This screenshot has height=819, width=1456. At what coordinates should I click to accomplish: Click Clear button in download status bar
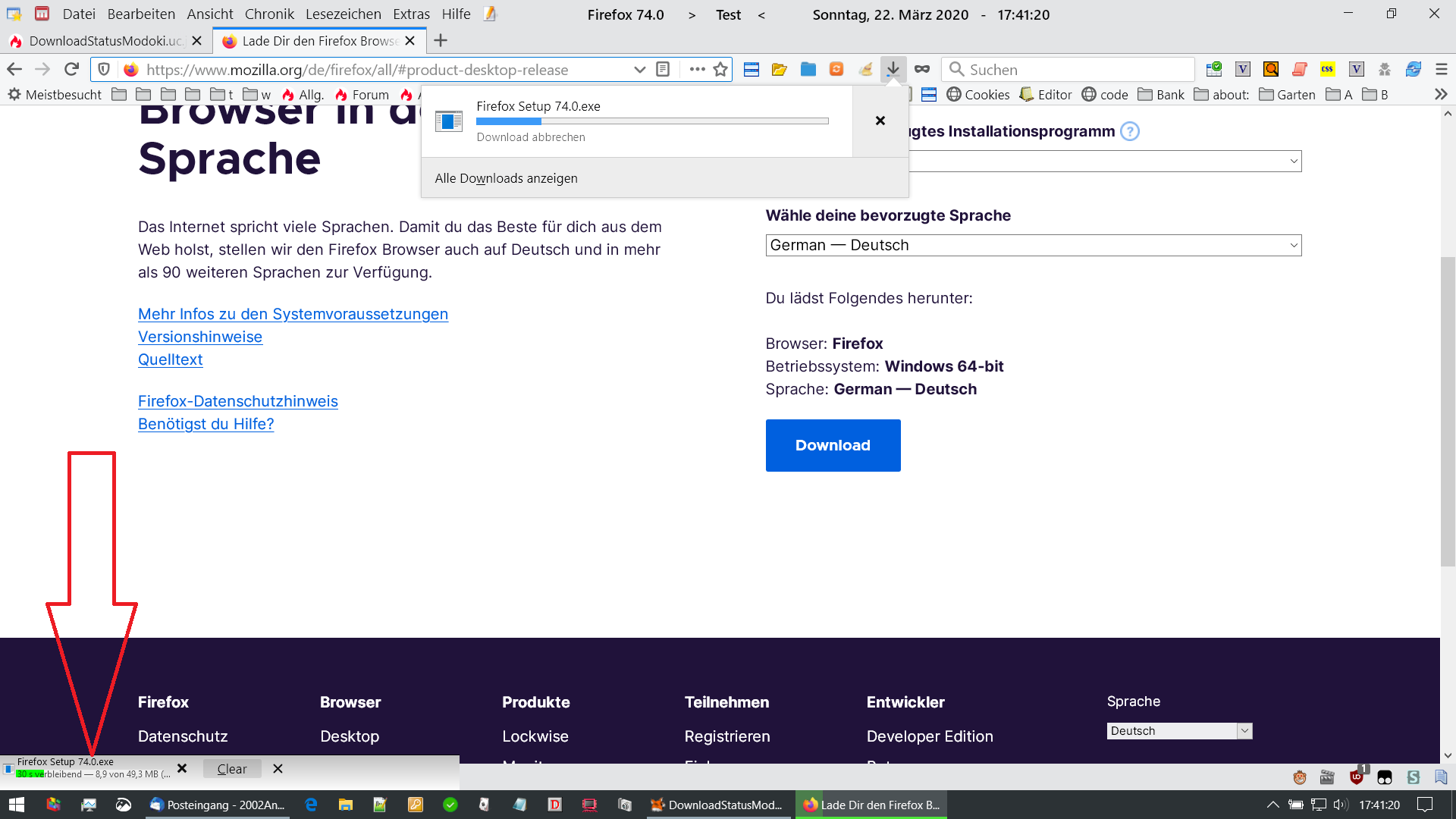click(231, 768)
